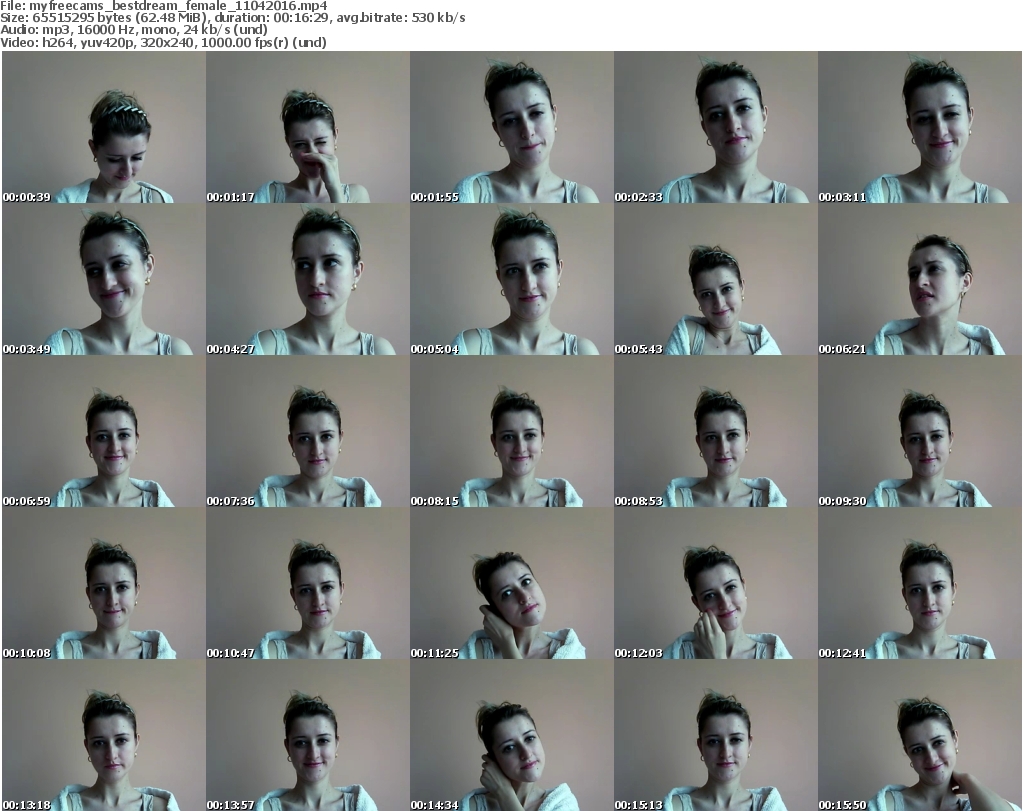Click the file name myfreecams_bestdream_female_11042016.mp4
The image size is (1024, 811).
pyautogui.click(x=178, y=6)
